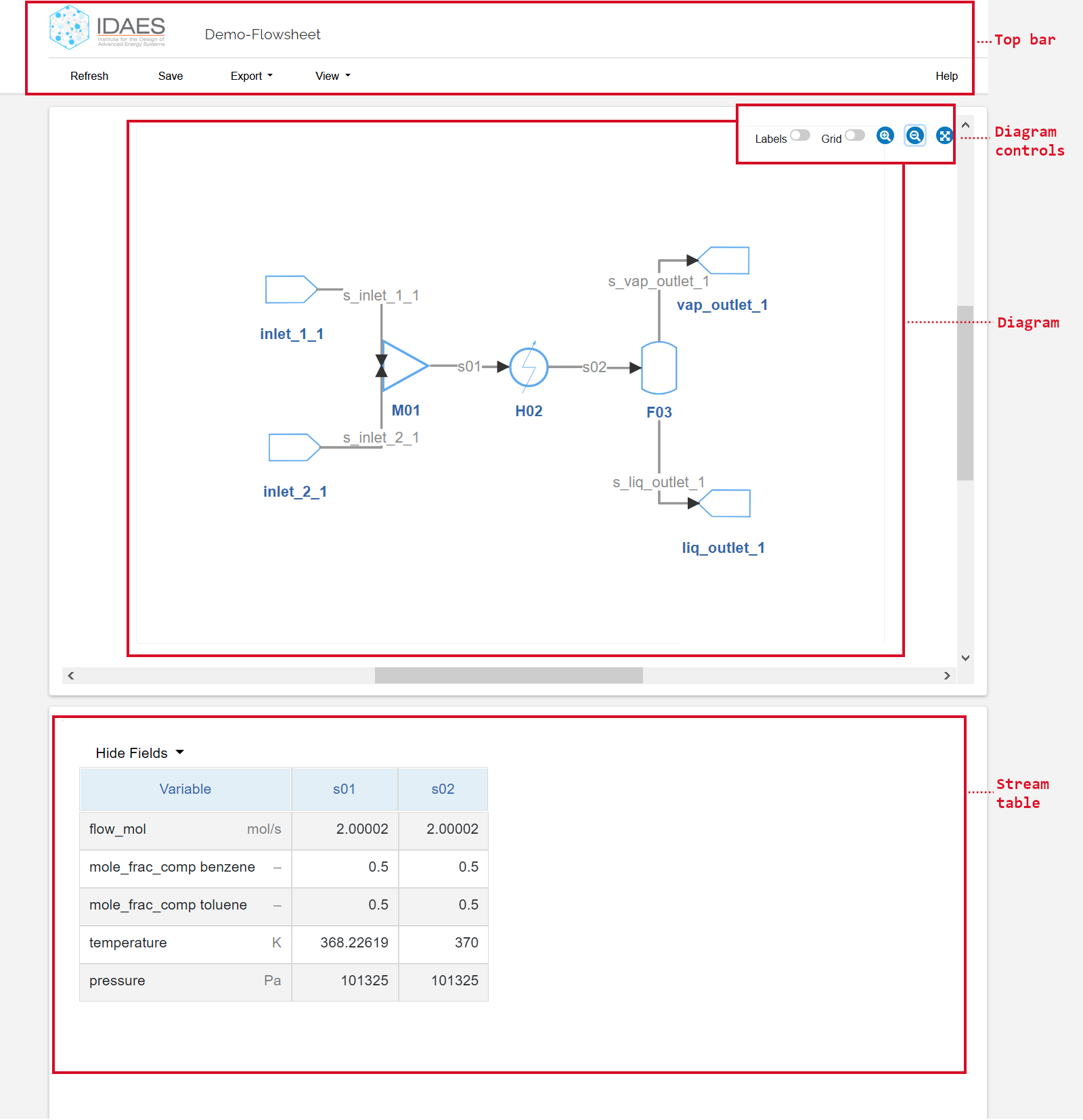Select the inlet_1_1 feed shape
This screenshot has height=1120, width=1083.
[292, 290]
